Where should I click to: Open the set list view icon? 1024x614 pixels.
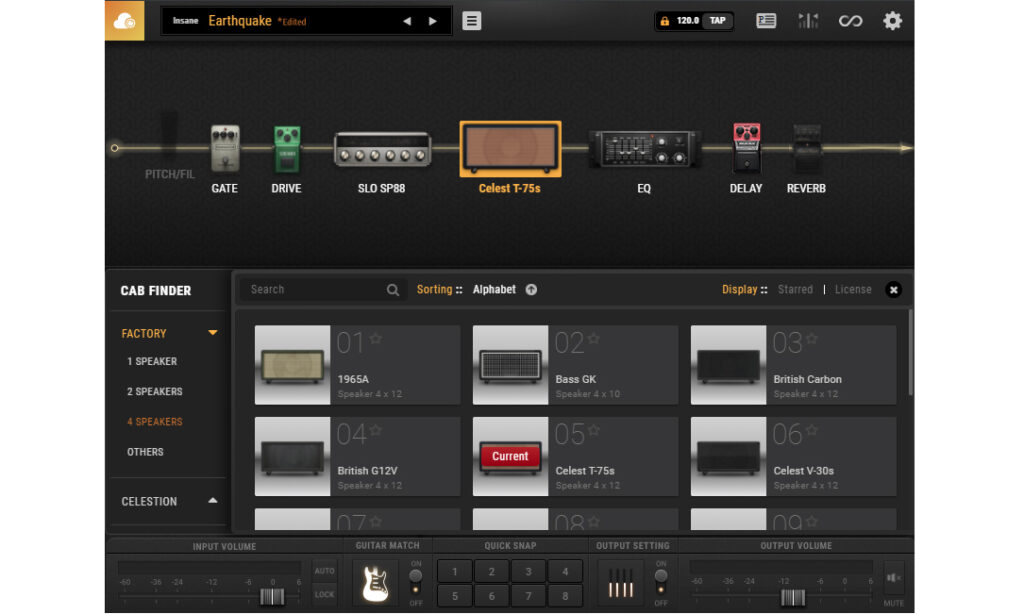(x=765, y=21)
